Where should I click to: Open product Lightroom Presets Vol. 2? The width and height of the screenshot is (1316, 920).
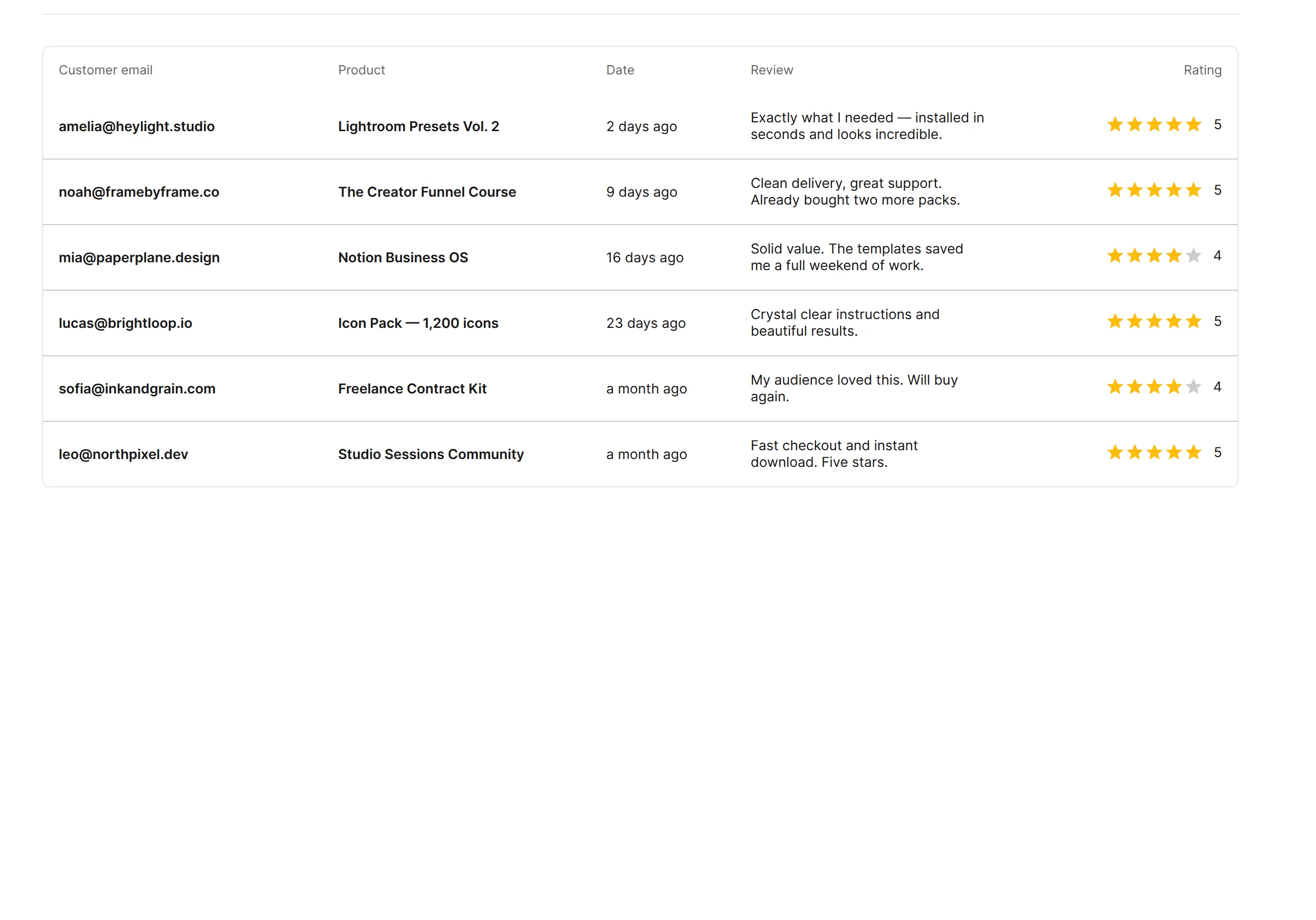click(x=419, y=127)
